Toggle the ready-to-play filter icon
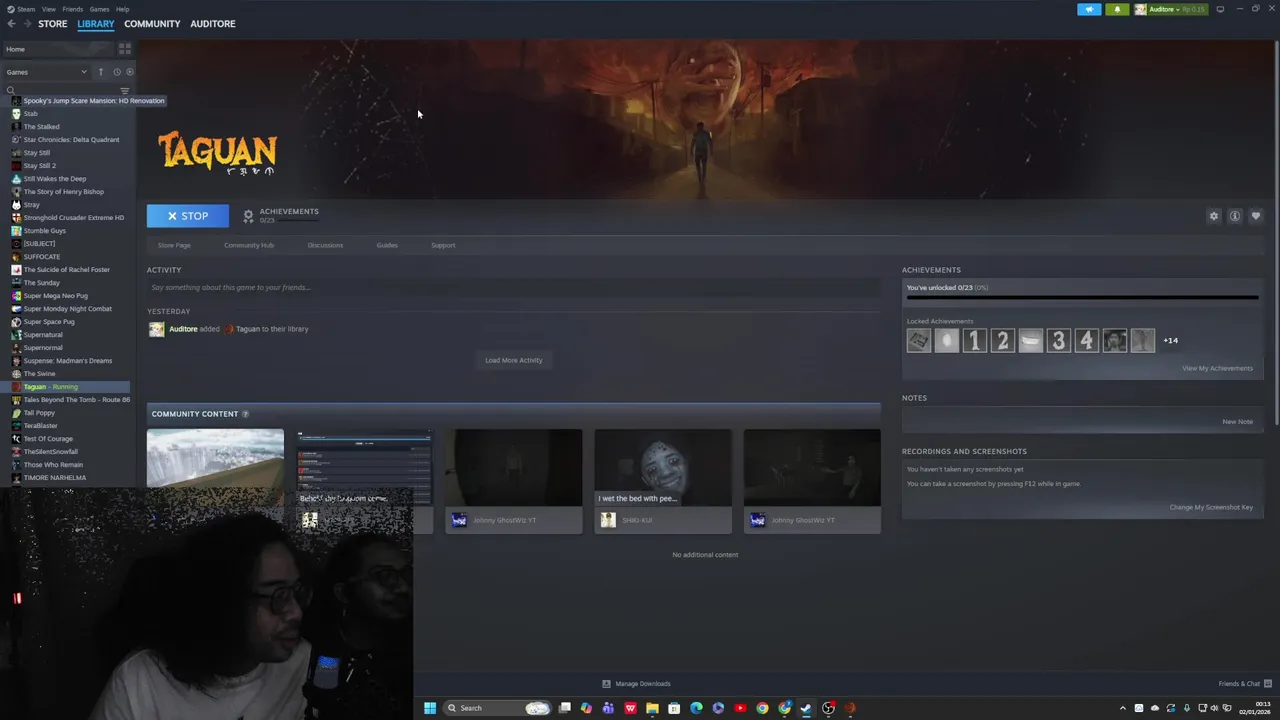 point(129,72)
